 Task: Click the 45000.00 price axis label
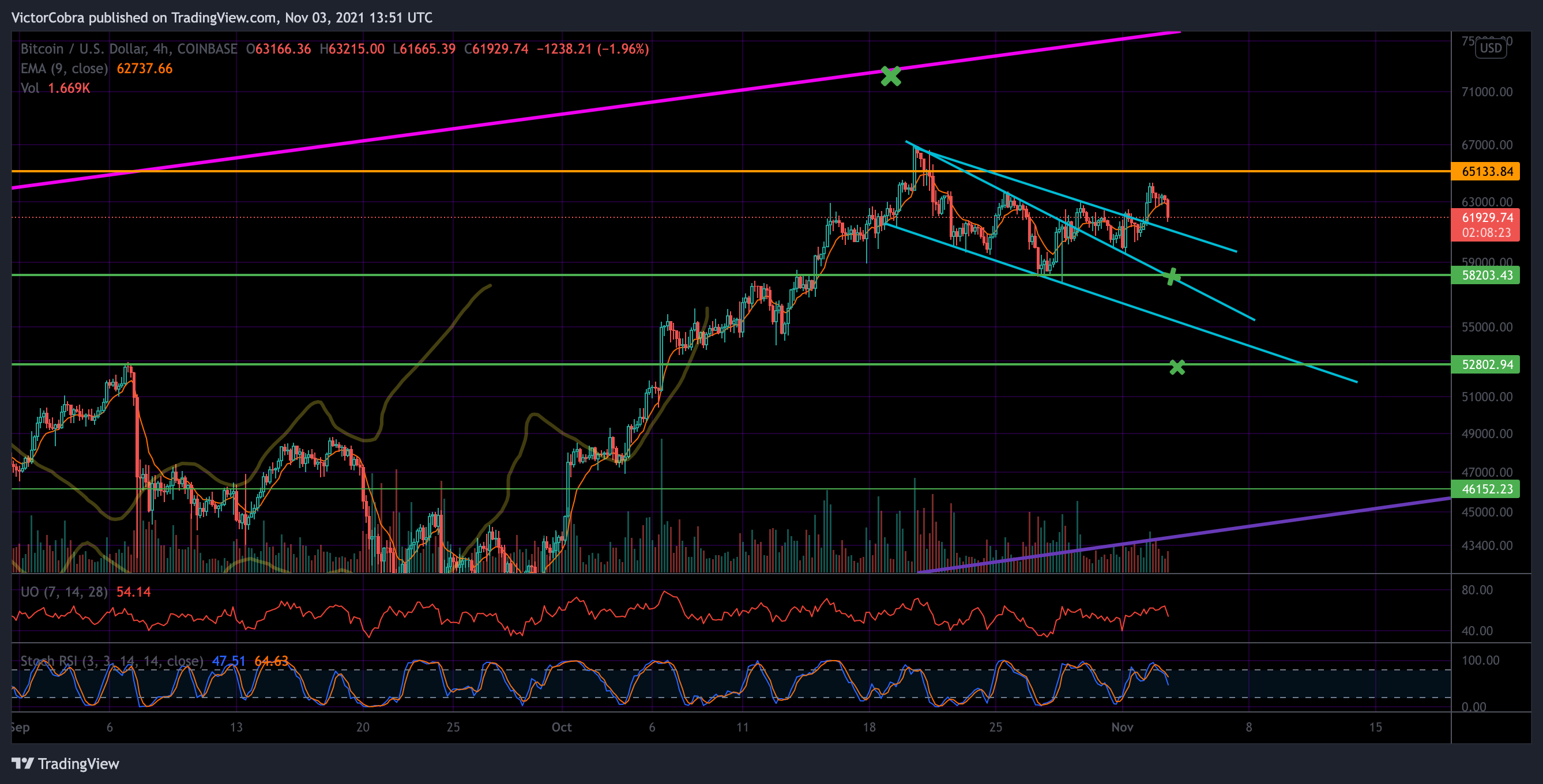coord(1486,512)
